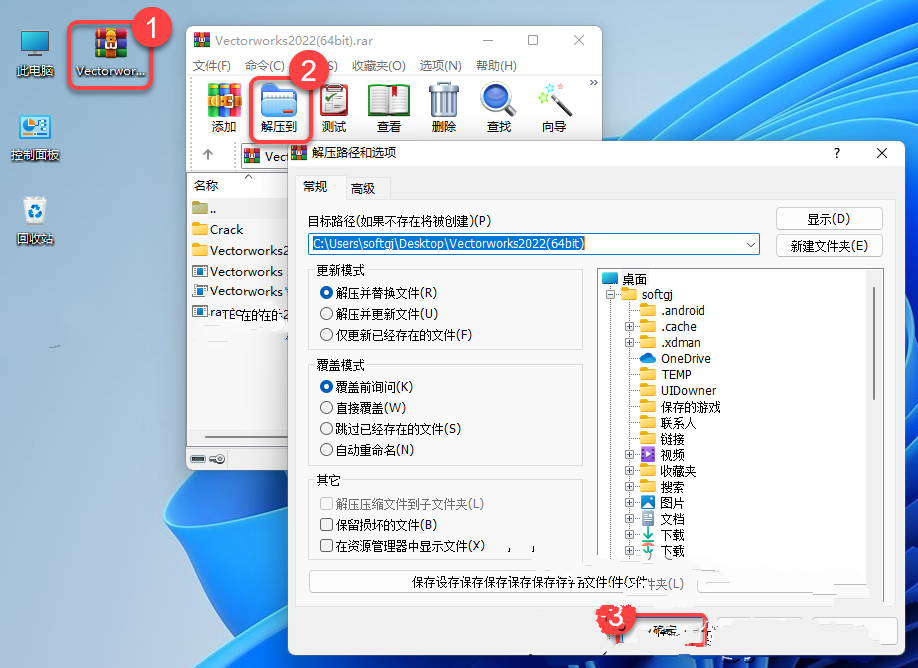The width and height of the screenshot is (918, 668).
Task: Select 覆盖前询问(K) radio button
Action: click(x=326, y=387)
